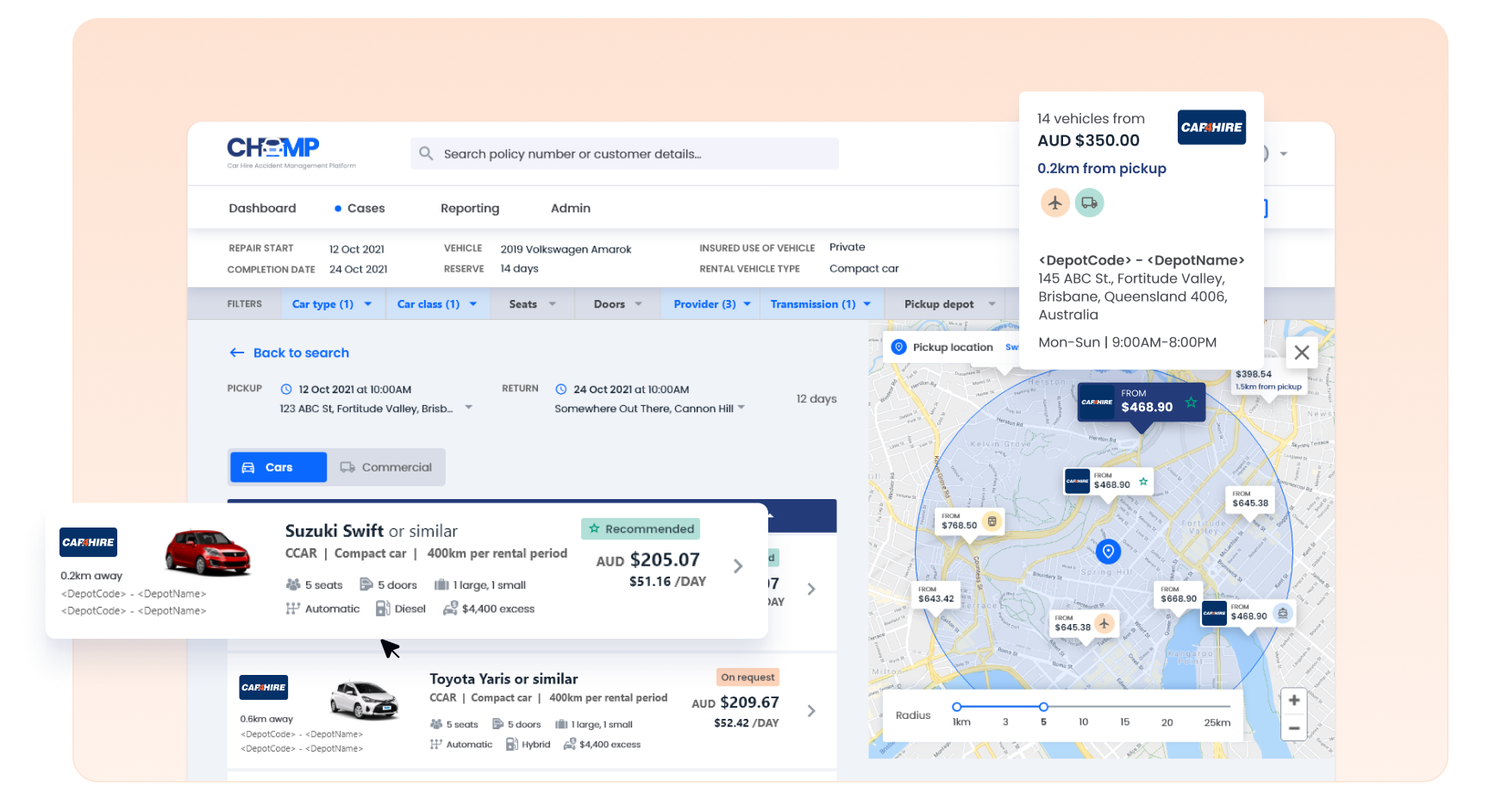Viewport: 1489px width, 812px height.
Task: Select the Cars vehicle toggle
Action: [x=278, y=467]
